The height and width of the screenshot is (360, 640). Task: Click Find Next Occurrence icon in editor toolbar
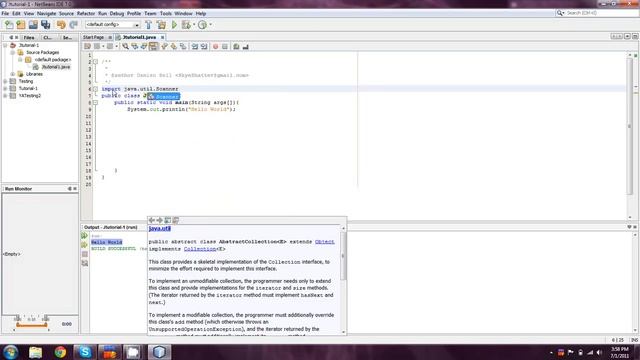144,47
